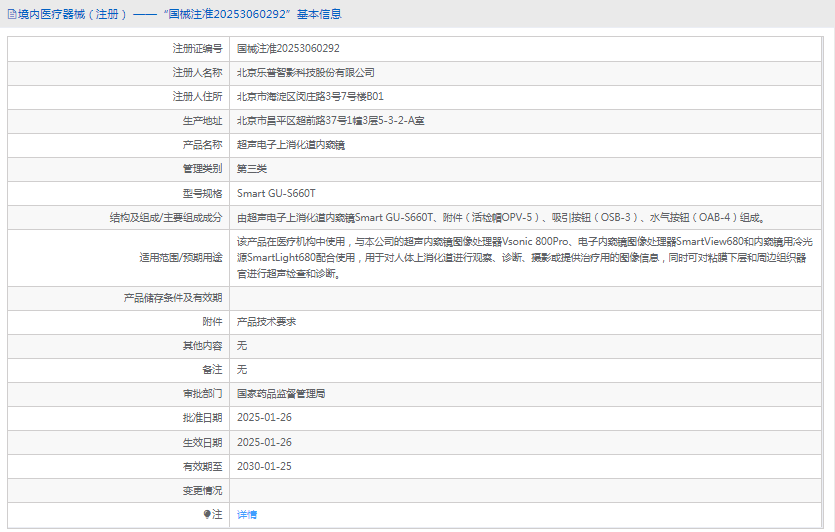Click the 适用范围/预期用途 label

click(181, 258)
